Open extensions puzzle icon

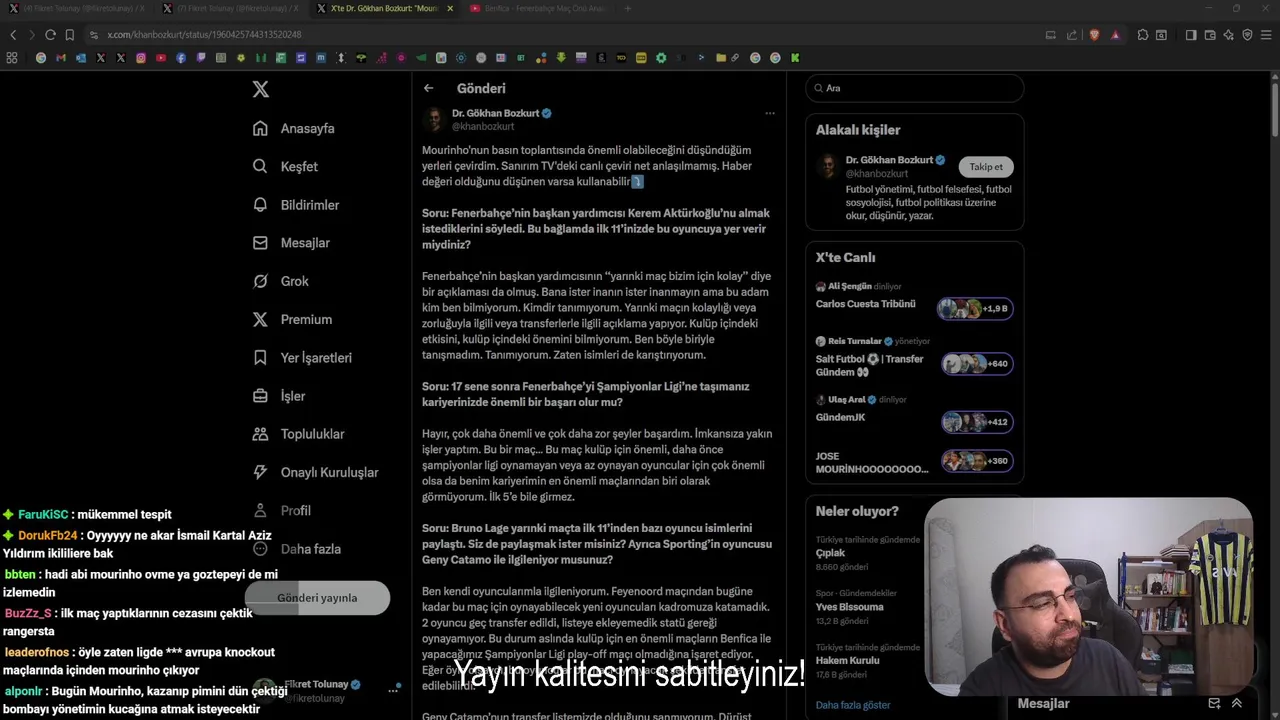(x=1142, y=35)
